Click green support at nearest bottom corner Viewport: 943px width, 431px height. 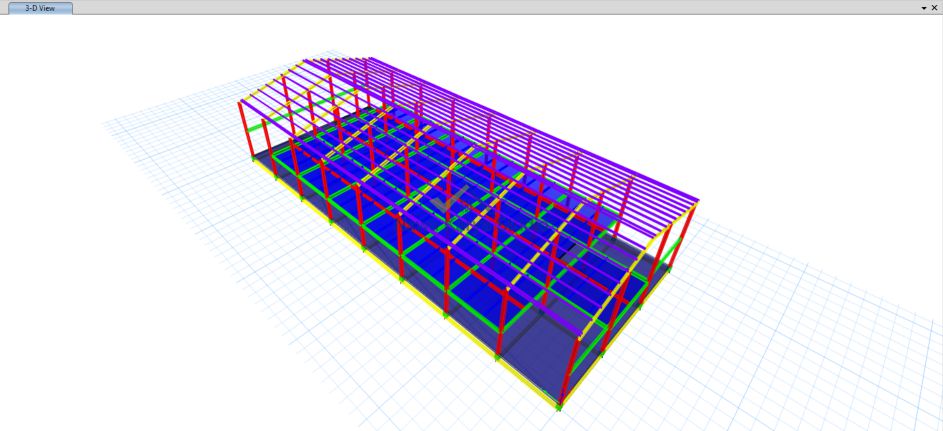(559, 406)
